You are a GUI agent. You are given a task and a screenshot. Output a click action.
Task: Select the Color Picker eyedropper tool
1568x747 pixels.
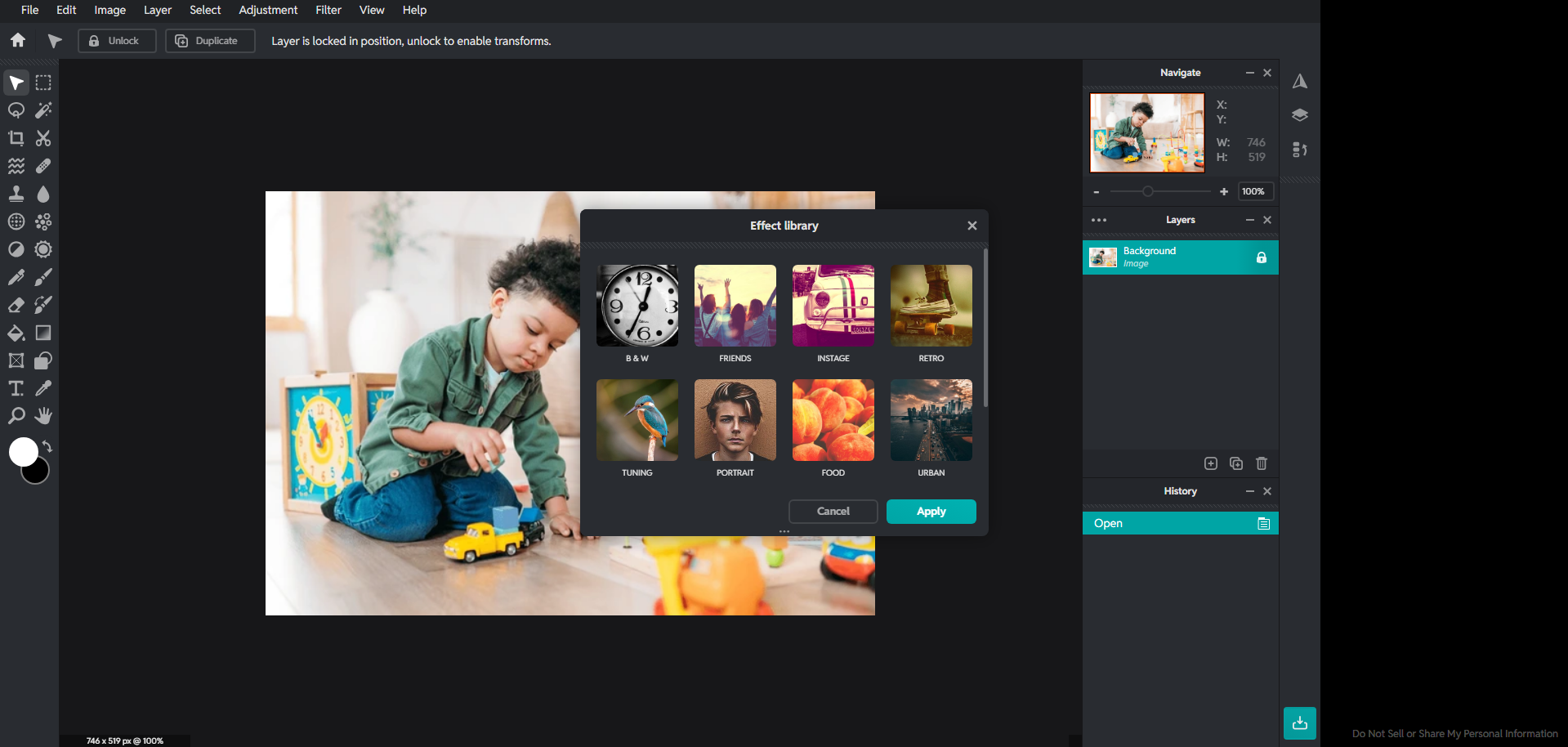pyautogui.click(x=43, y=388)
